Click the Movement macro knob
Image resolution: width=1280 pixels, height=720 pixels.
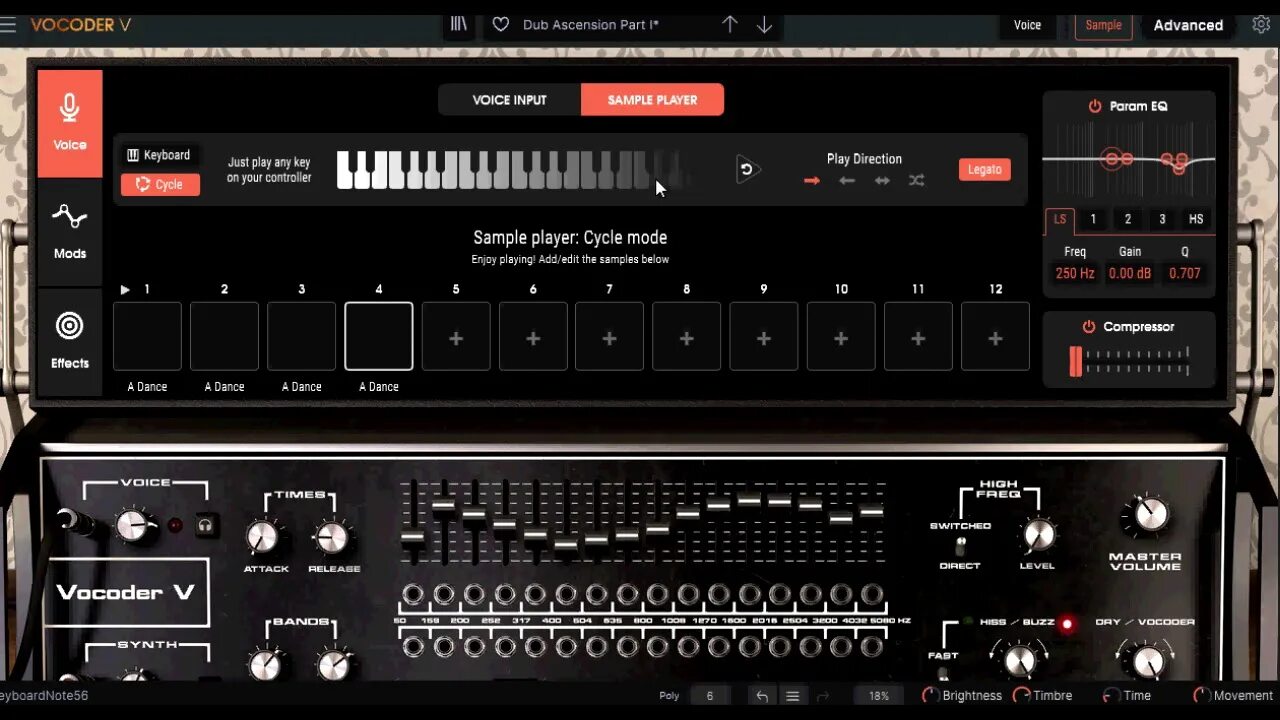click(x=1202, y=696)
